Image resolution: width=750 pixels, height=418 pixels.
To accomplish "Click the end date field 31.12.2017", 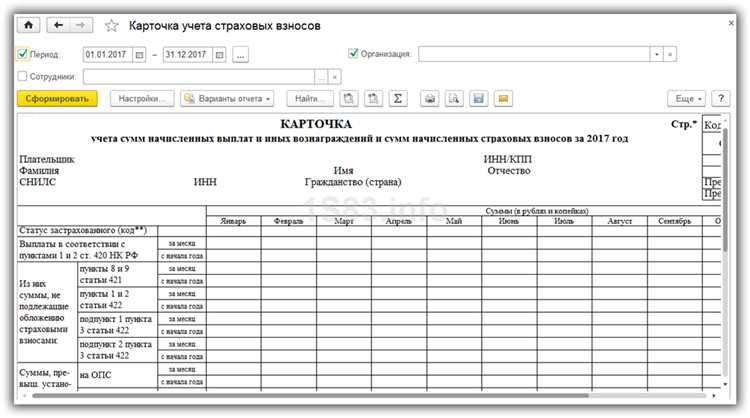I will pos(188,55).
